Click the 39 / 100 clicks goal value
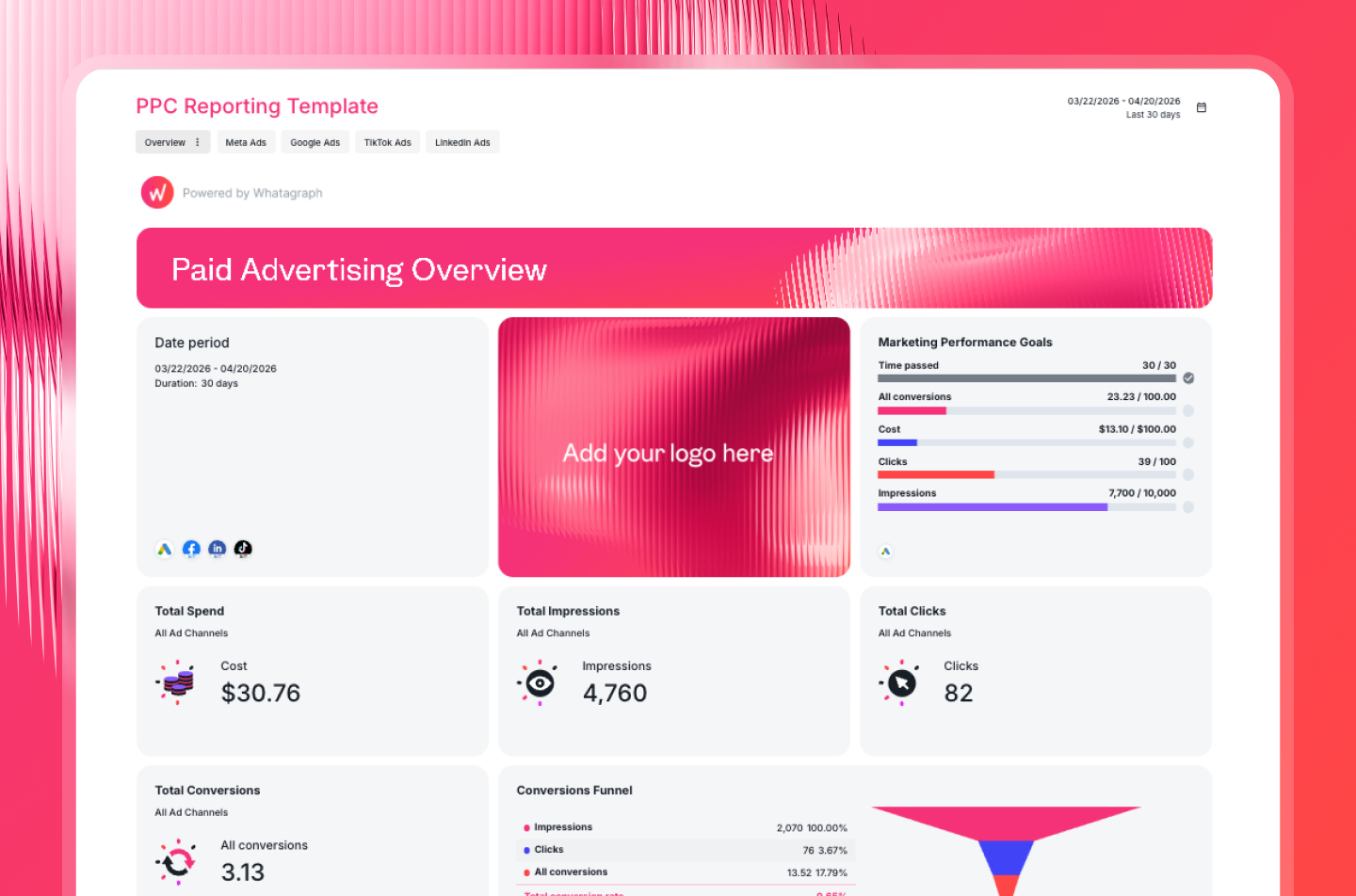Viewport: 1356px width, 896px height. 1157,462
